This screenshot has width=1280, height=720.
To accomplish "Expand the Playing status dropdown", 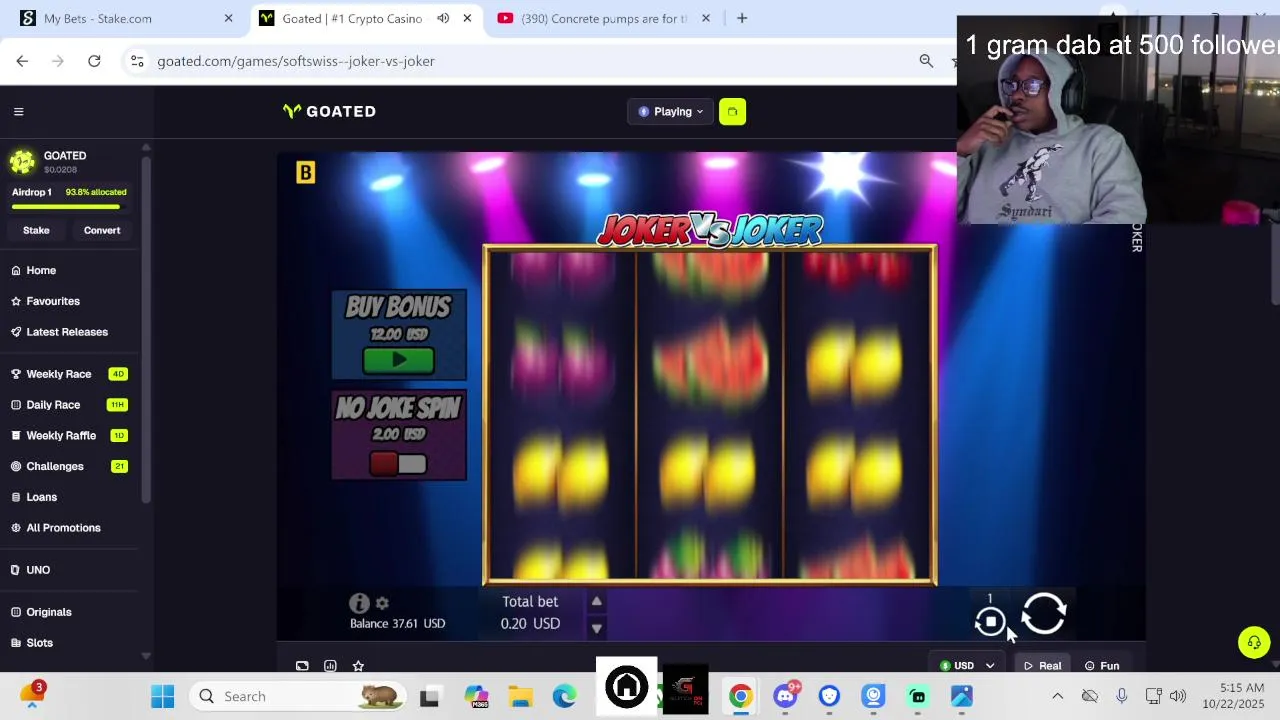I will coord(670,111).
